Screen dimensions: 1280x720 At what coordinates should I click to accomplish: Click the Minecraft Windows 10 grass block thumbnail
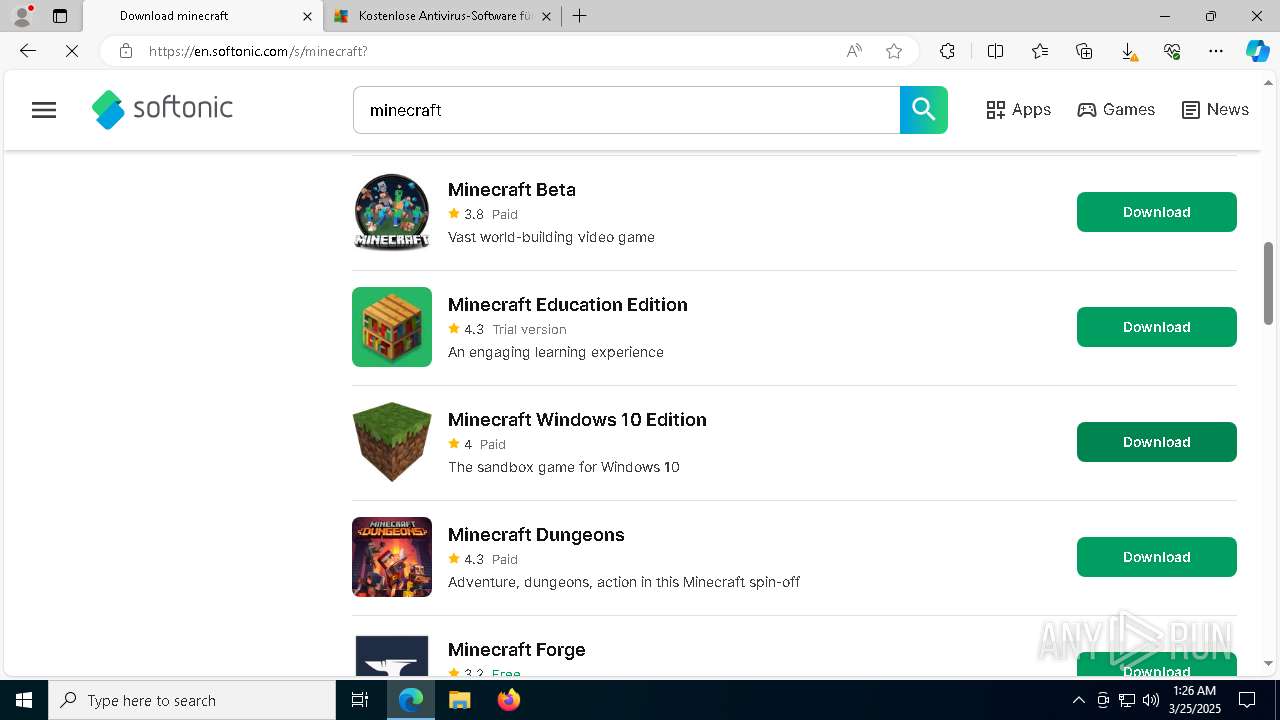[x=392, y=442]
